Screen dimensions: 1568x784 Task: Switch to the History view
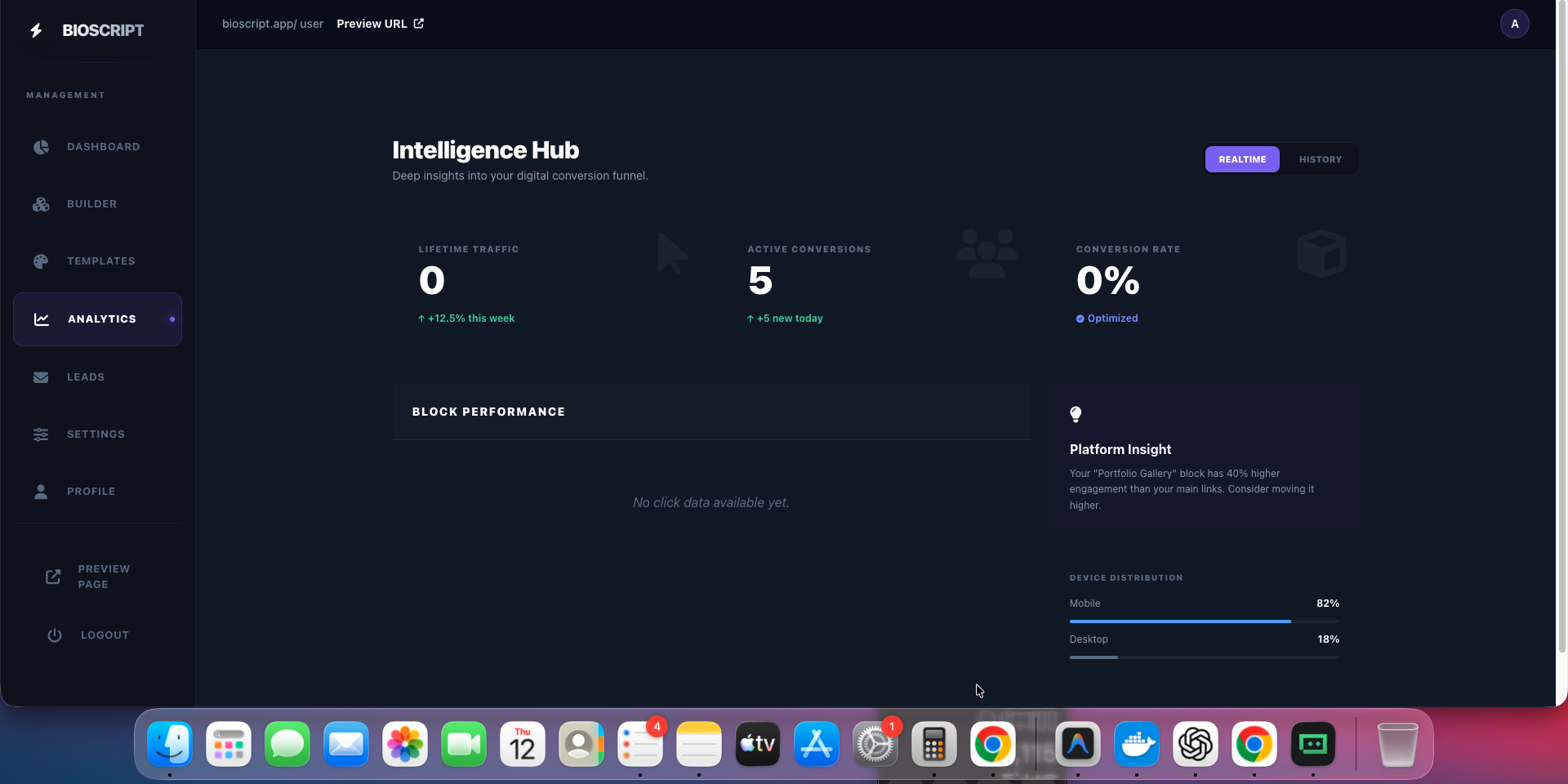click(x=1319, y=159)
